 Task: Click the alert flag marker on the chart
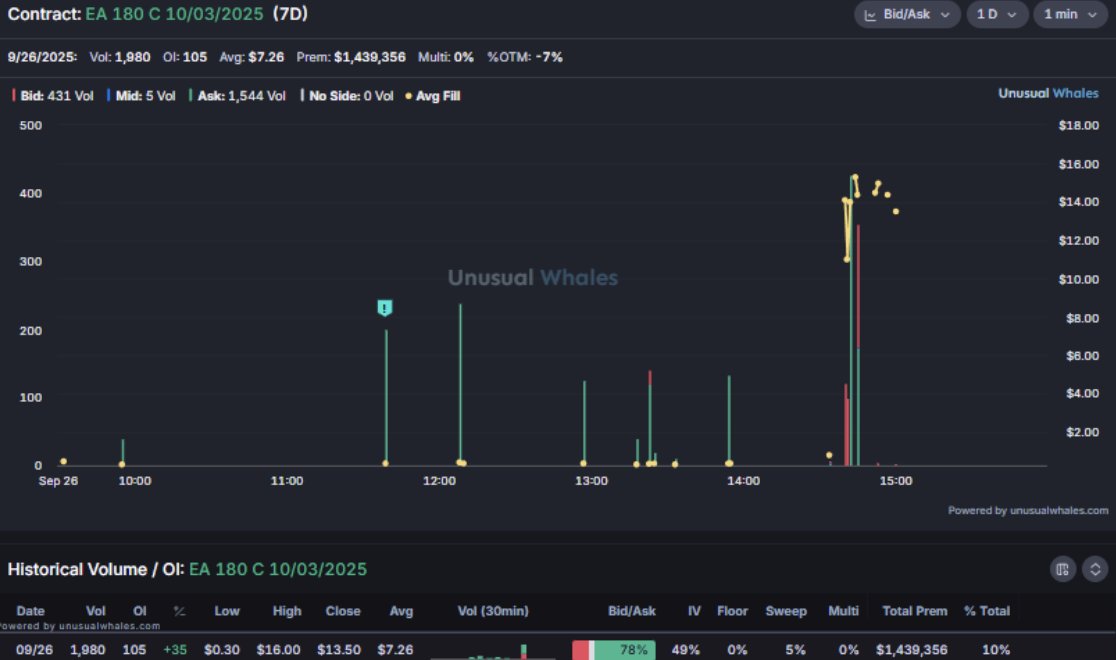tap(385, 308)
